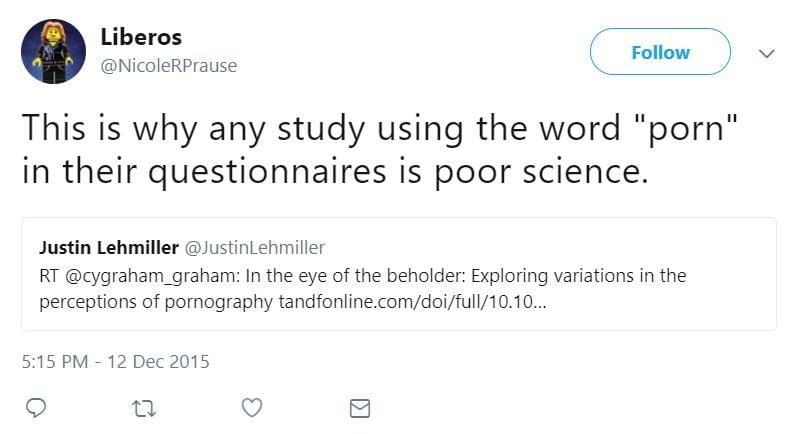This screenshot has height=434, width=791.
Task: Click the 5:15 PM - 12 Dec 2015 timestamp
Action: click(x=115, y=361)
